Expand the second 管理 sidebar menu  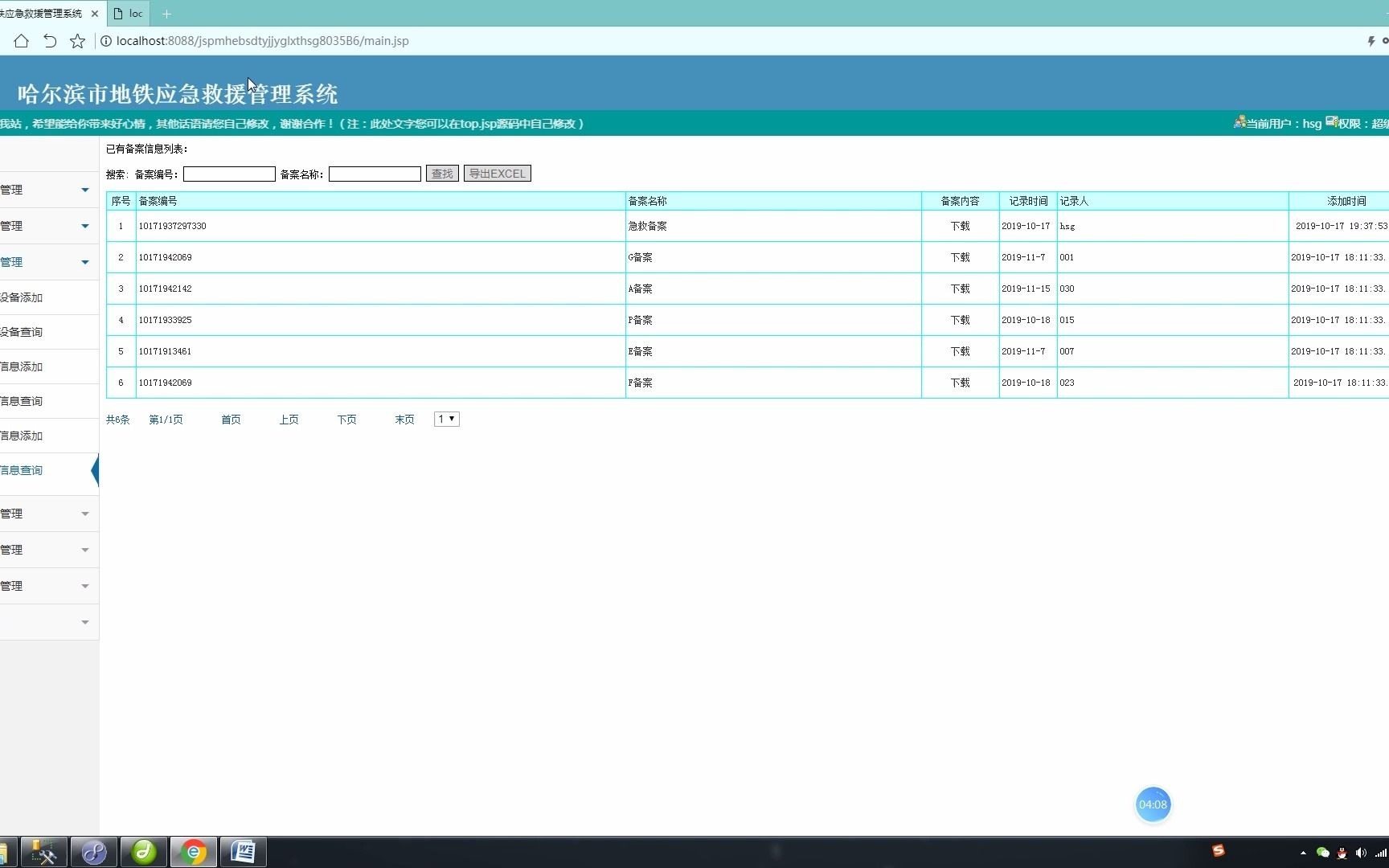click(49, 226)
